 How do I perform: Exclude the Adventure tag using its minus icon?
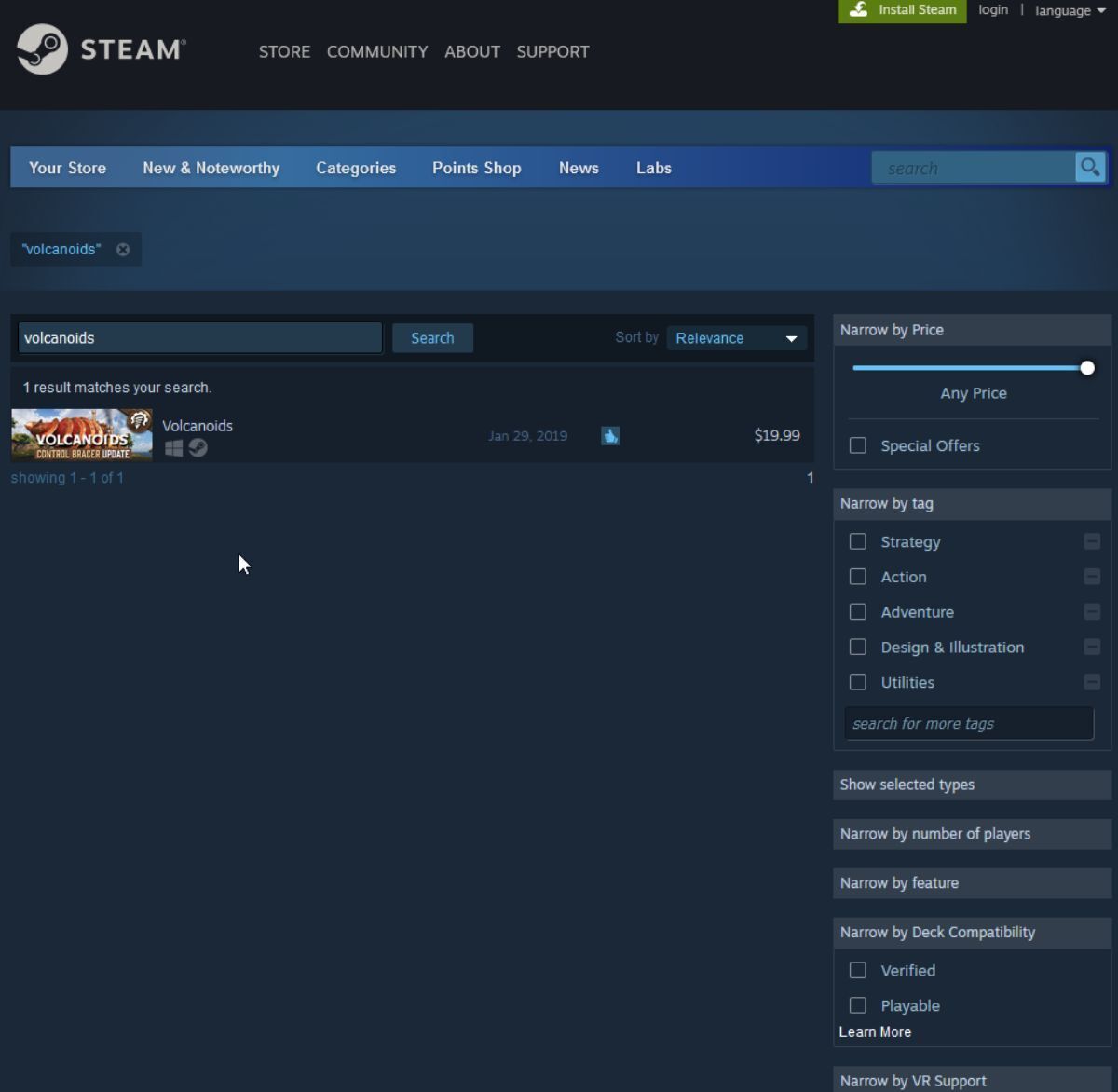pyautogui.click(x=1092, y=612)
